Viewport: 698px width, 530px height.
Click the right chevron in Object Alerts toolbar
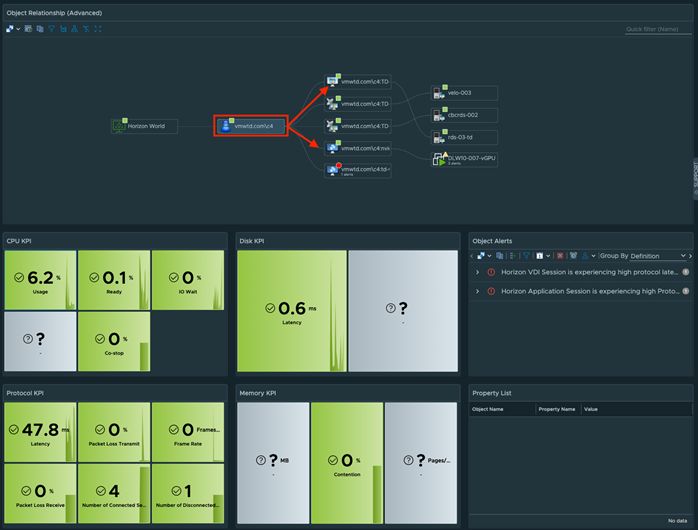690,256
